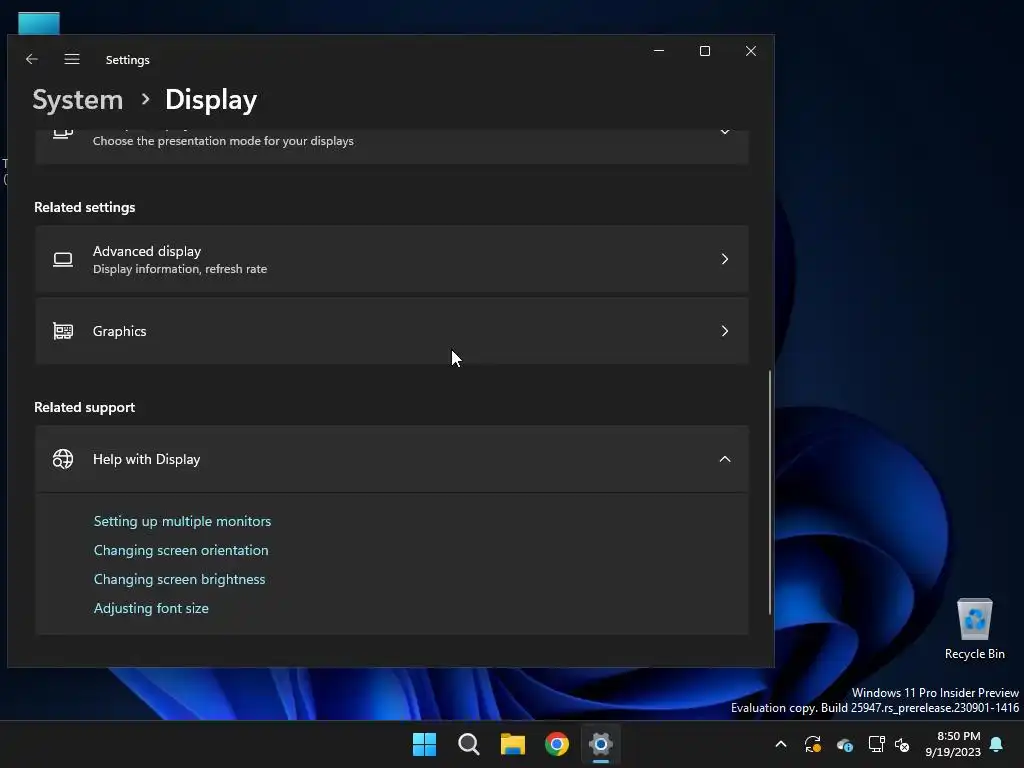This screenshot has width=1024, height=768.
Task: Click the Graphics card icon
Action: tap(63, 331)
